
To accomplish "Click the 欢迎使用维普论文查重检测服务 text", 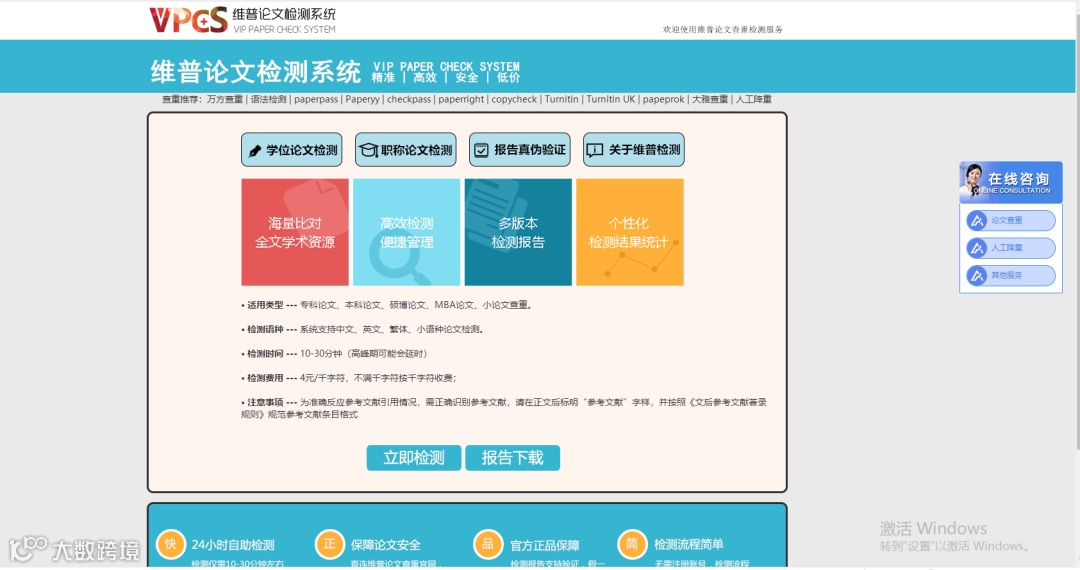I will pyautogui.click(x=723, y=30).
